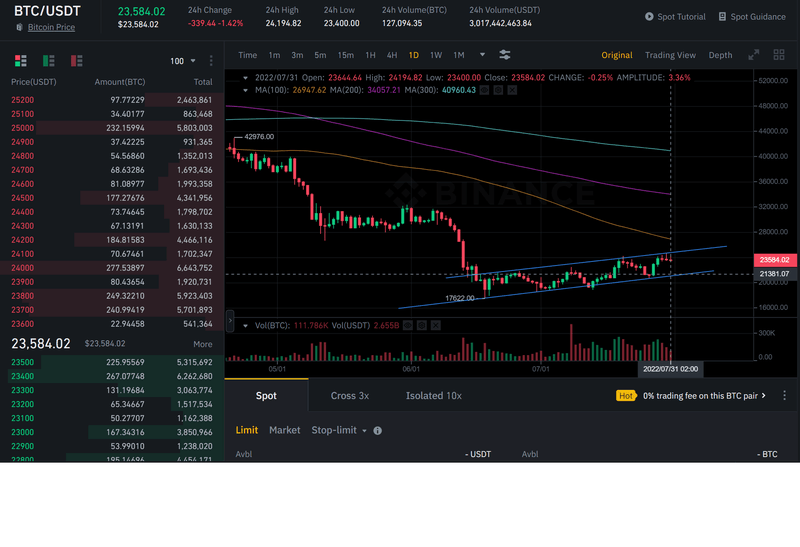Click buy order at price 23500

(112, 362)
